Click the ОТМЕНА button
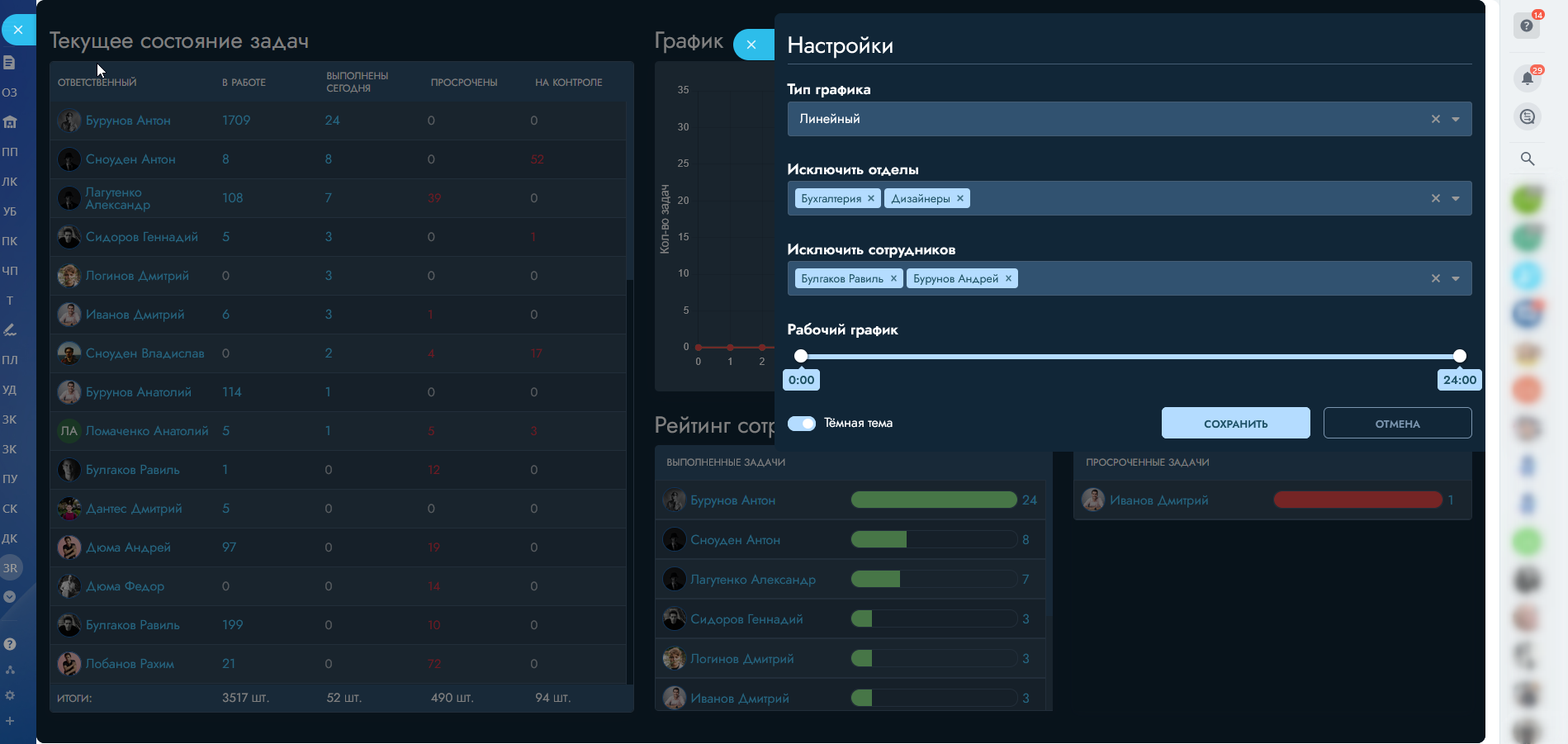This screenshot has height=744, width=1568. pyautogui.click(x=1397, y=423)
